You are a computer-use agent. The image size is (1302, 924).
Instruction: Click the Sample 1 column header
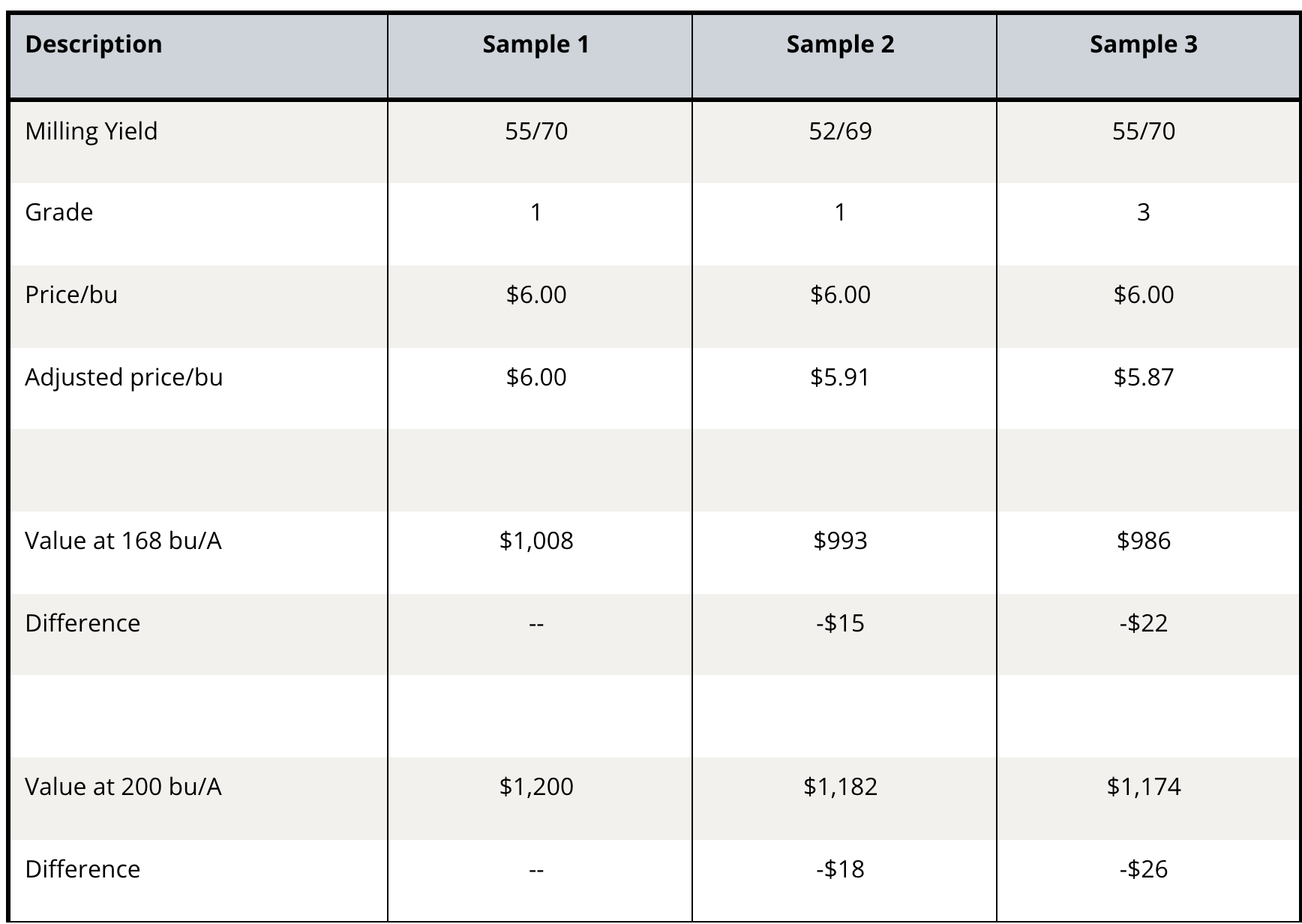click(535, 45)
